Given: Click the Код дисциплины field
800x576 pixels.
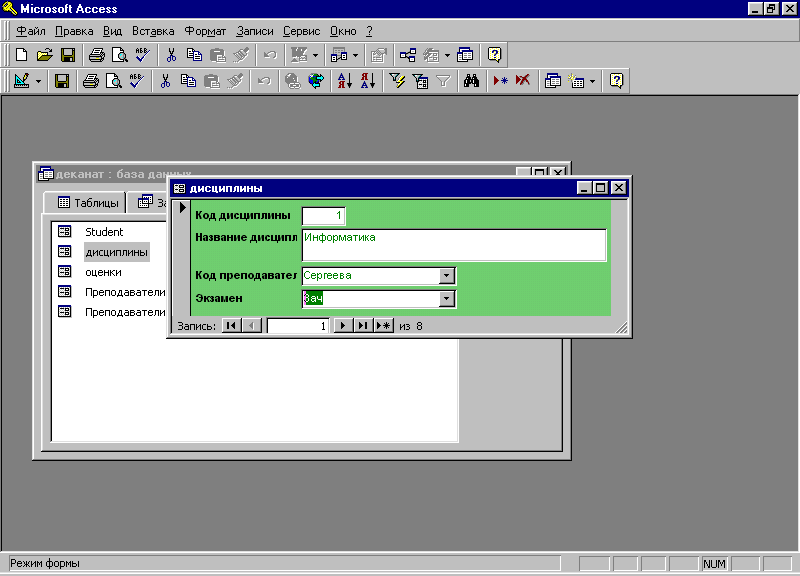Looking at the screenshot, I should (x=323, y=215).
